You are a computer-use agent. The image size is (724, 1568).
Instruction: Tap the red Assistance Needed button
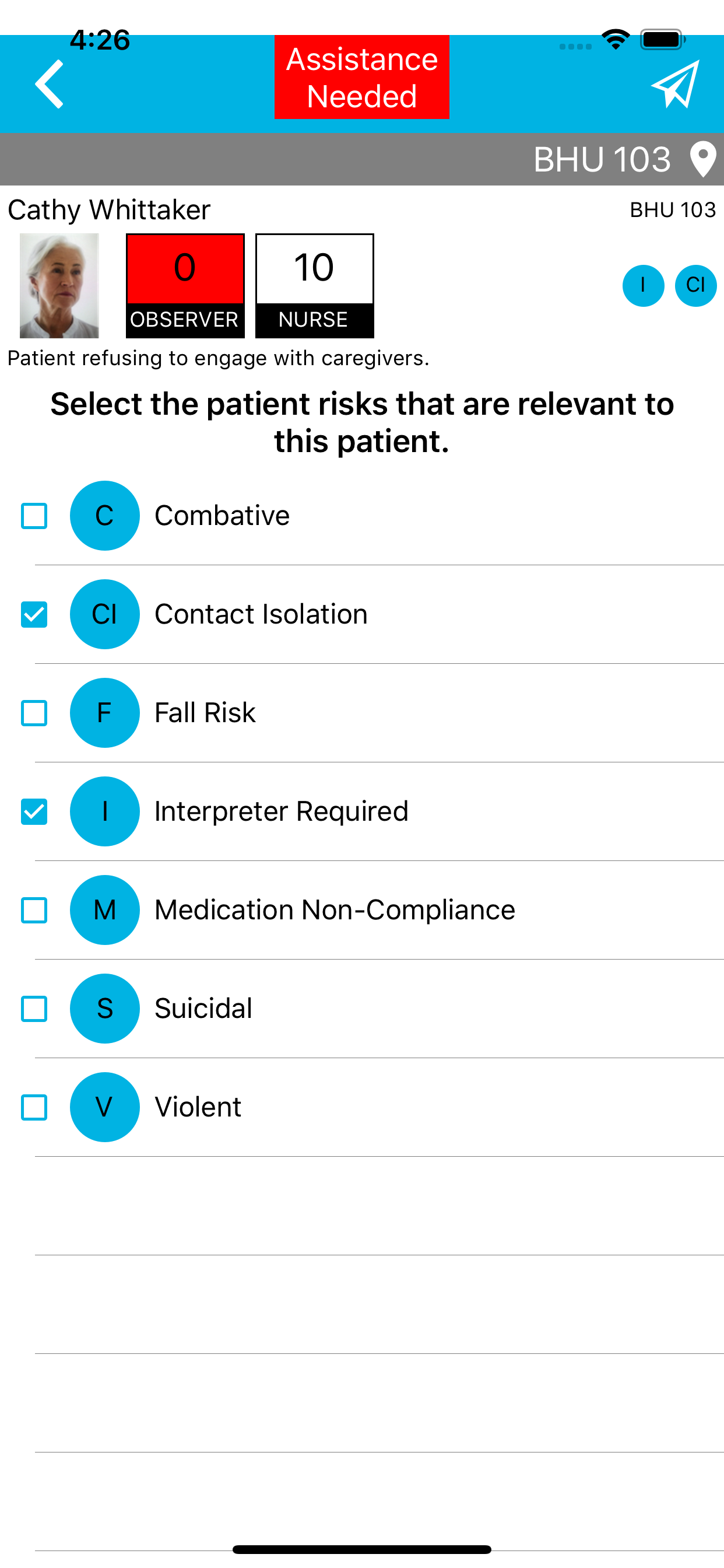click(362, 78)
